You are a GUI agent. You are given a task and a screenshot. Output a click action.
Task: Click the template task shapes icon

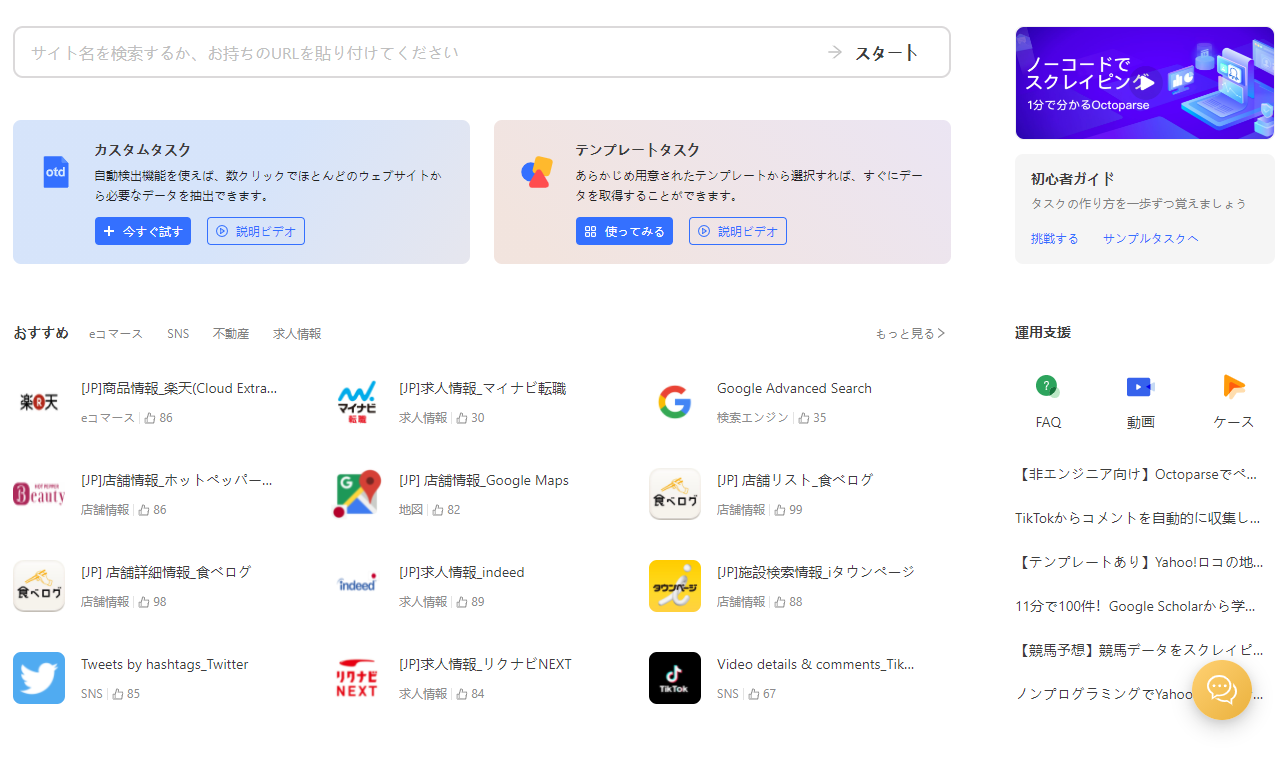click(x=537, y=172)
